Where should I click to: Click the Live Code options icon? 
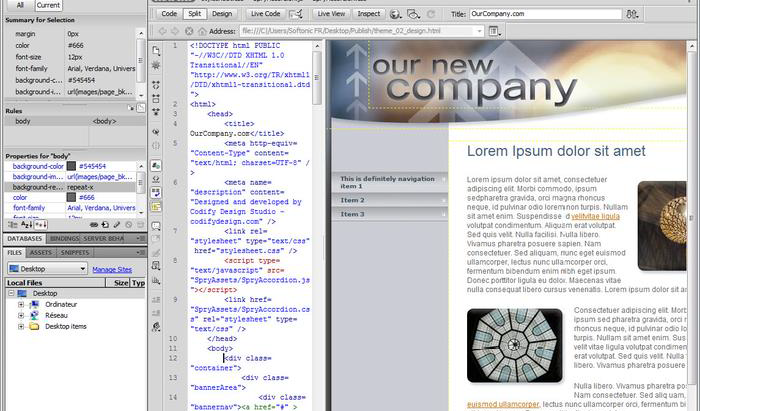[x=296, y=14]
